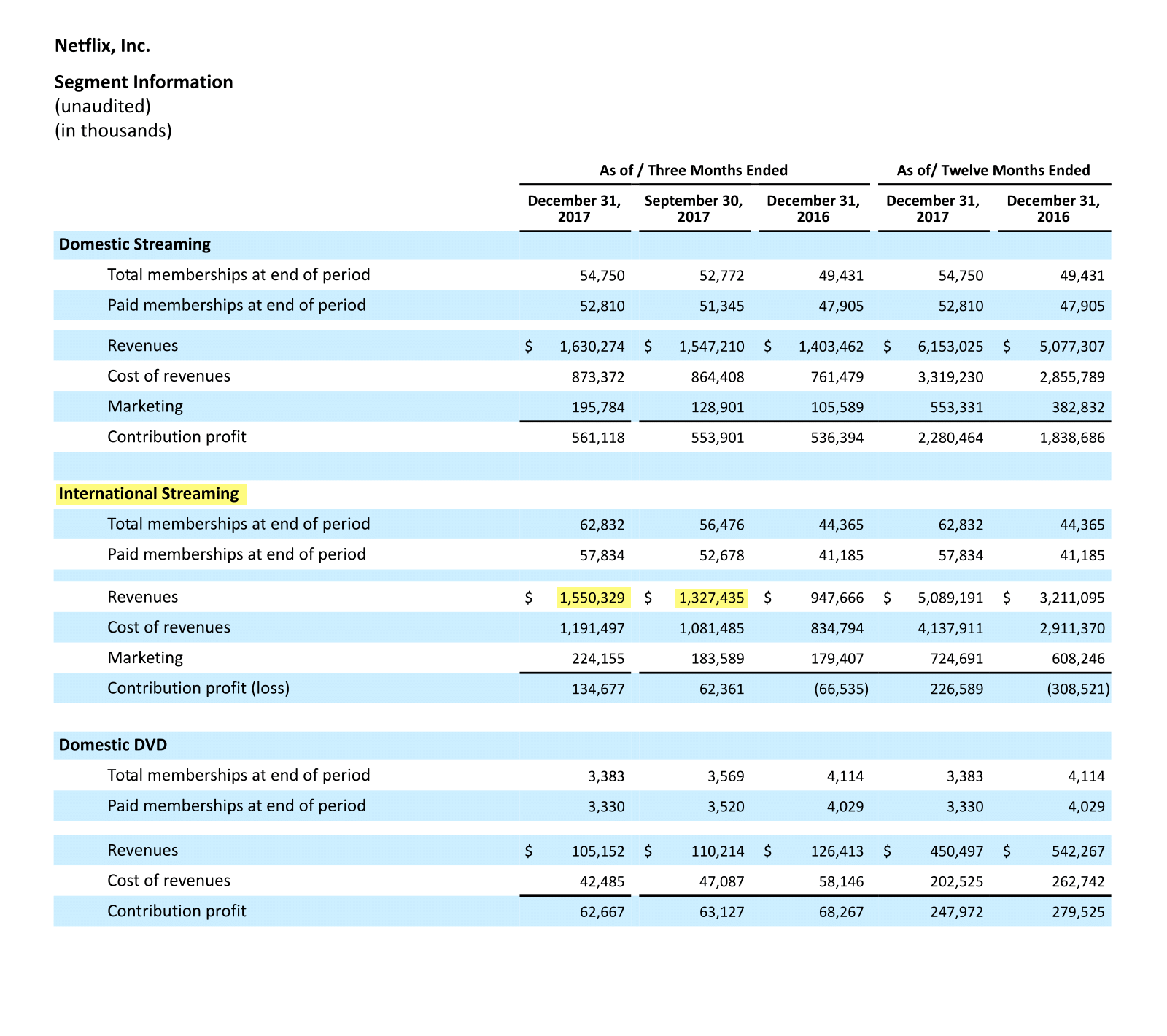Click International marketing value 224,155
This screenshot has width=1167, height=1036.
click(598, 659)
